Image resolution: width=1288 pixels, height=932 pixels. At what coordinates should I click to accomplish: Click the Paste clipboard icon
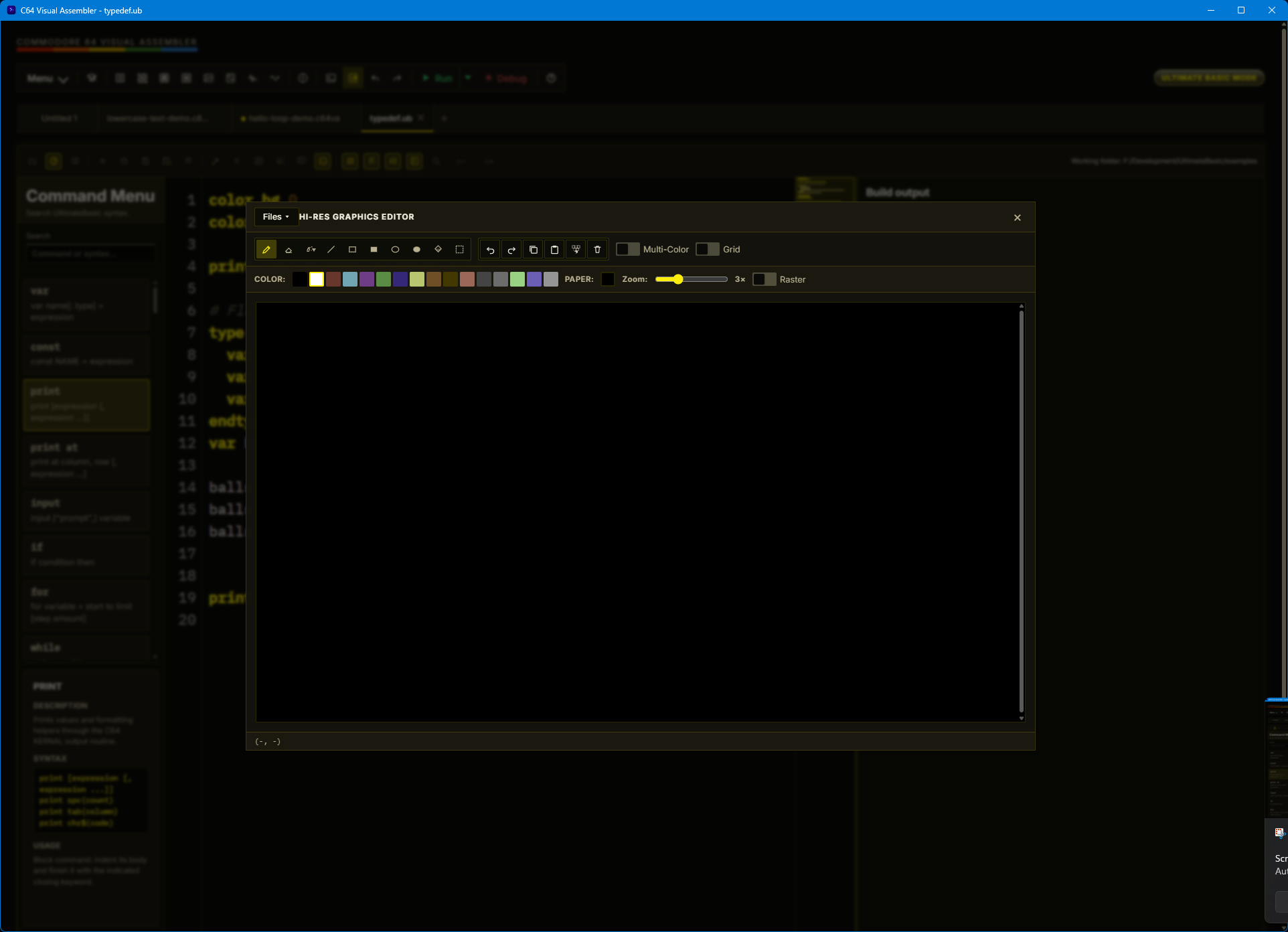pyautogui.click(x=554, y=250)
